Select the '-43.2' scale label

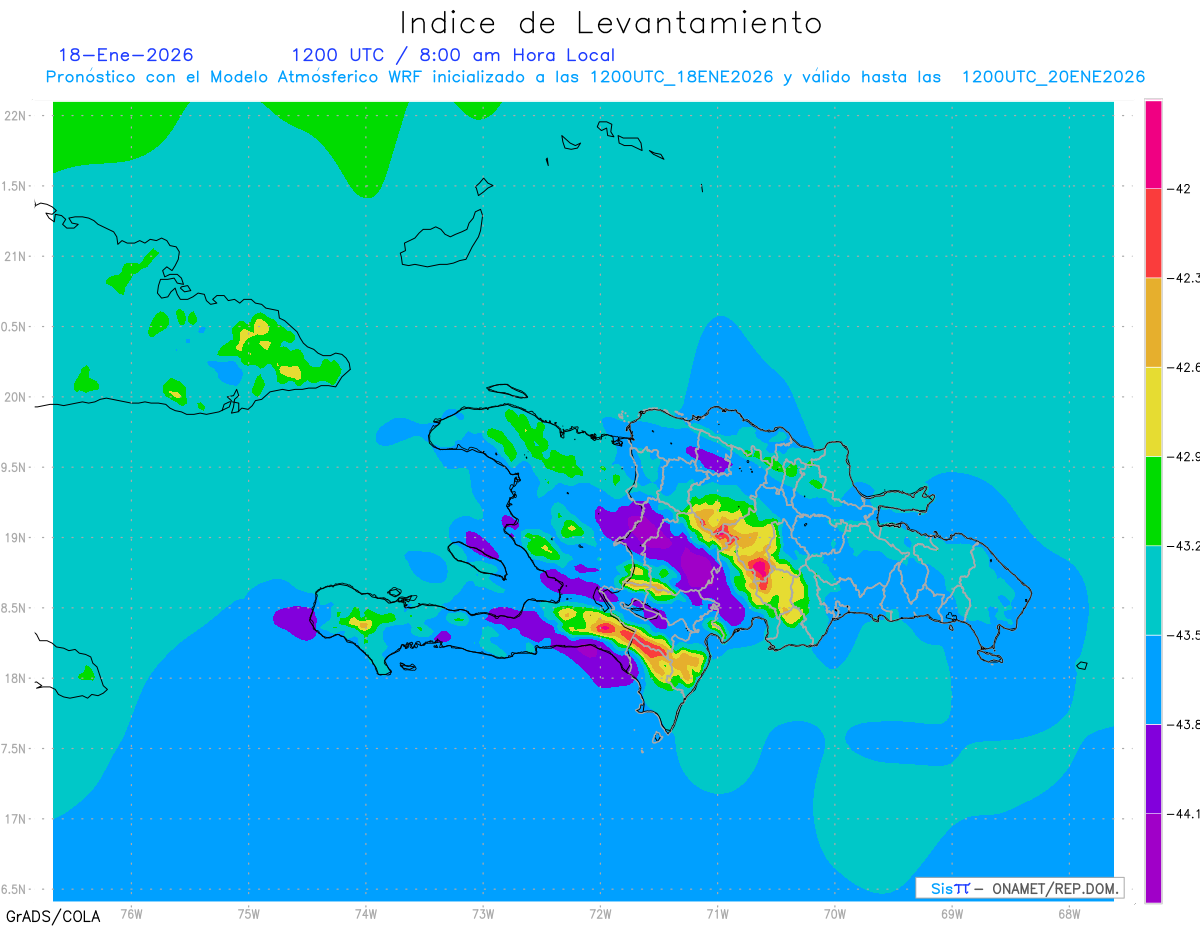[x=1183, y=546]
